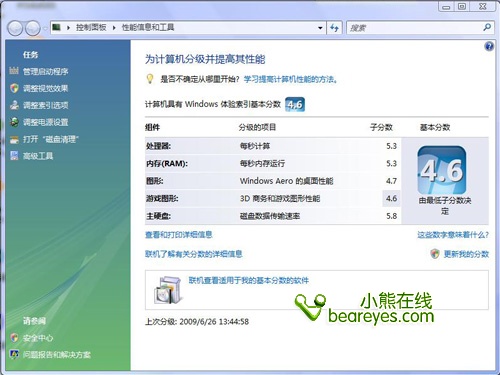Click the power icon beside 调整电源设置
The image size is (500, 375).
click(14, 122)
